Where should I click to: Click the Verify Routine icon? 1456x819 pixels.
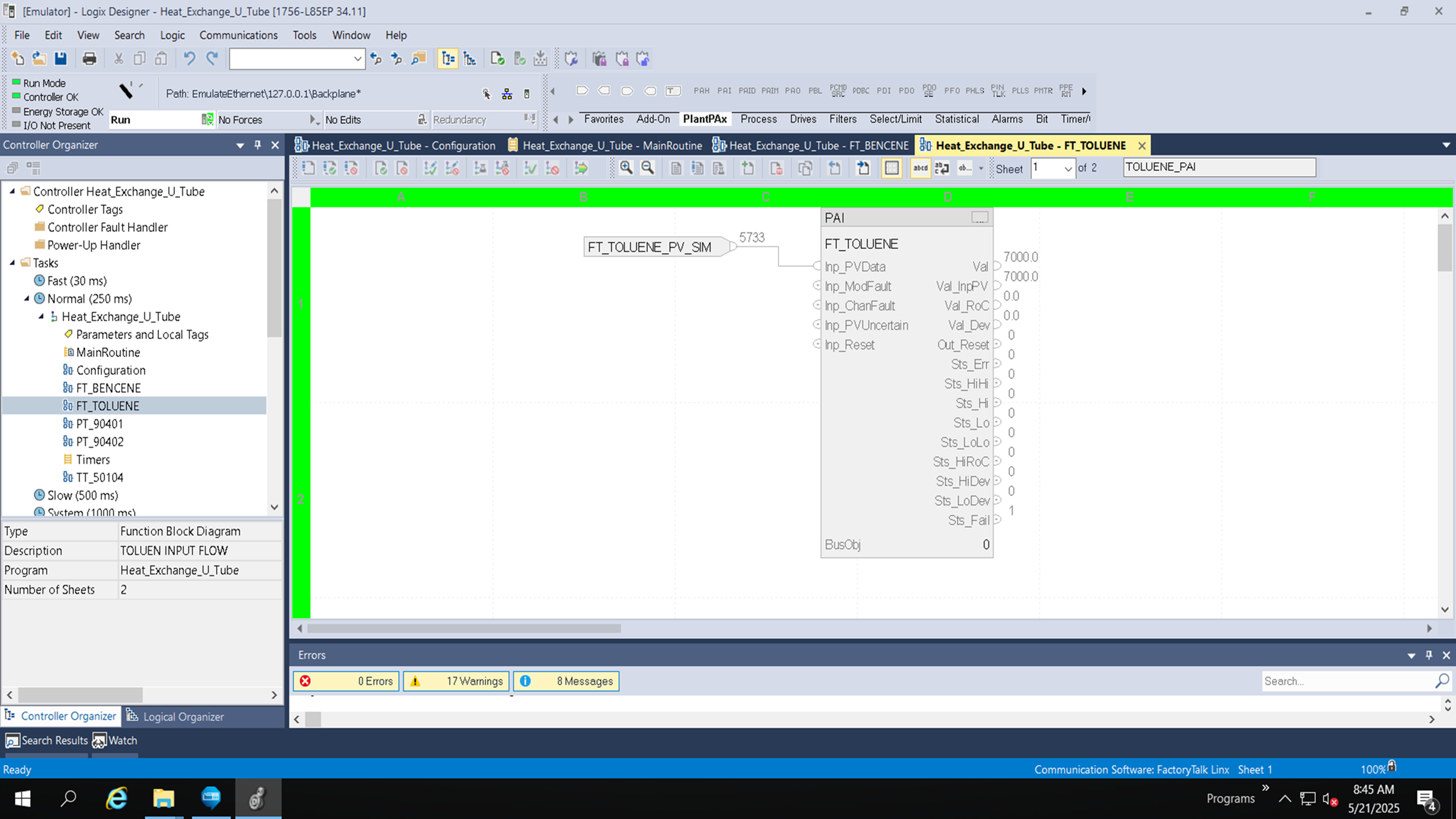point(497,58)
